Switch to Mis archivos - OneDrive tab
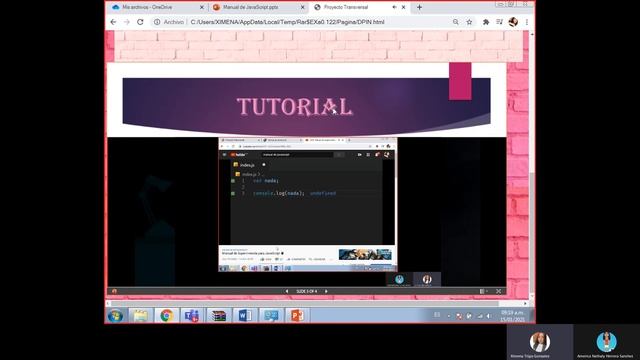The width and height of the screenshot is (640, 360). (x=158, y=7)
